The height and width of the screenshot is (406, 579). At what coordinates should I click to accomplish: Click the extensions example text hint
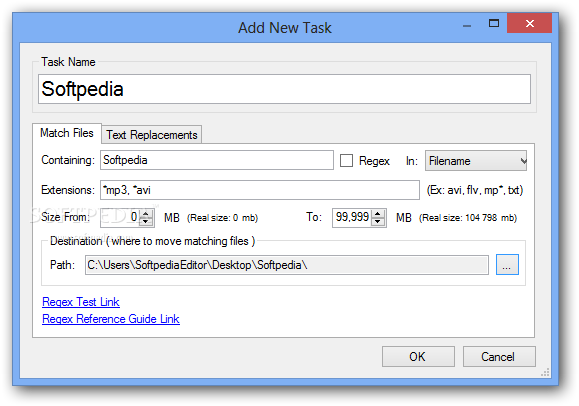[475, 190]
